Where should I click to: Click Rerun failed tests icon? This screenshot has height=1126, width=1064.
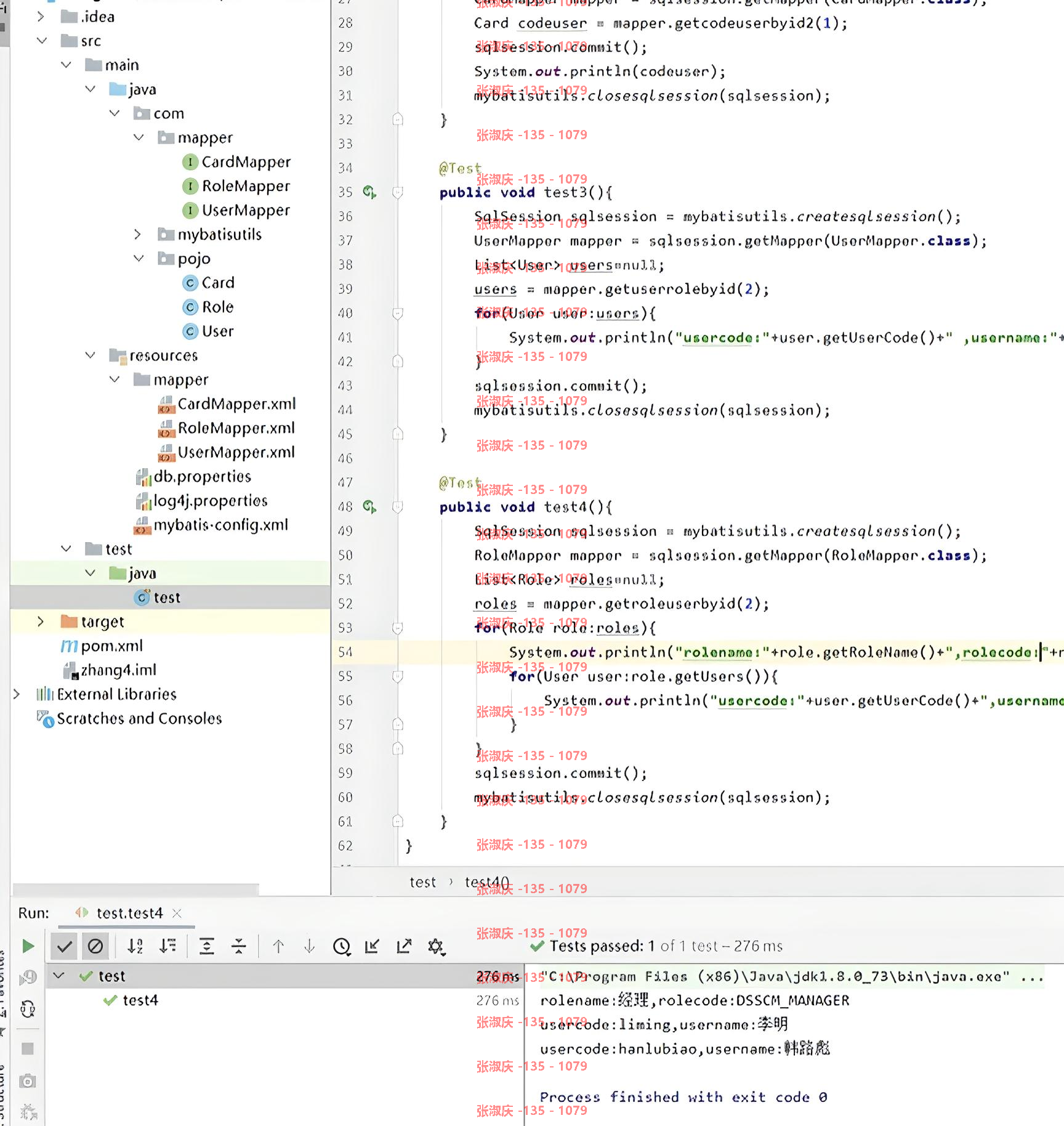tap(28, 978)
